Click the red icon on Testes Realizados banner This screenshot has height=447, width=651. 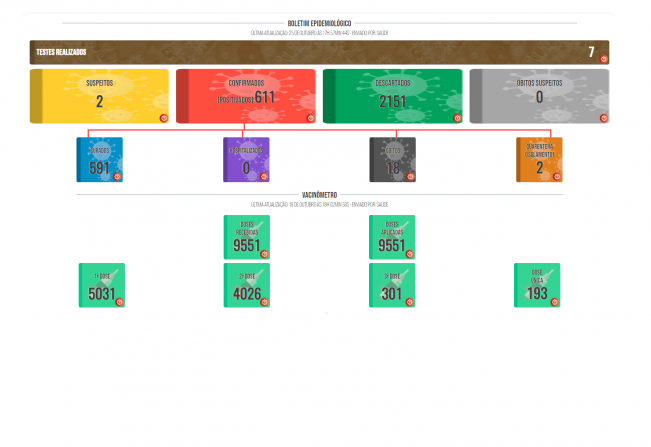click(x=603, y=59)
